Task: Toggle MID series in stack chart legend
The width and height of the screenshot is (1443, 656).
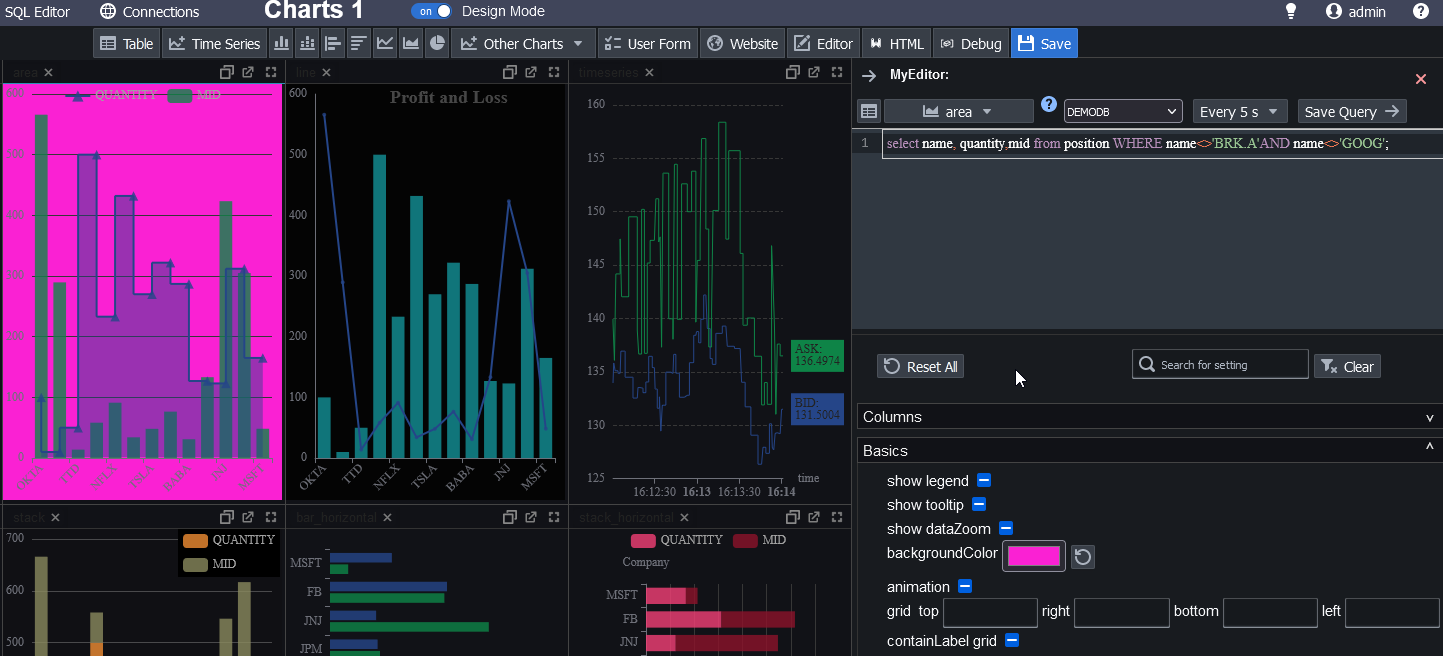Action: [x=210, y=564]
